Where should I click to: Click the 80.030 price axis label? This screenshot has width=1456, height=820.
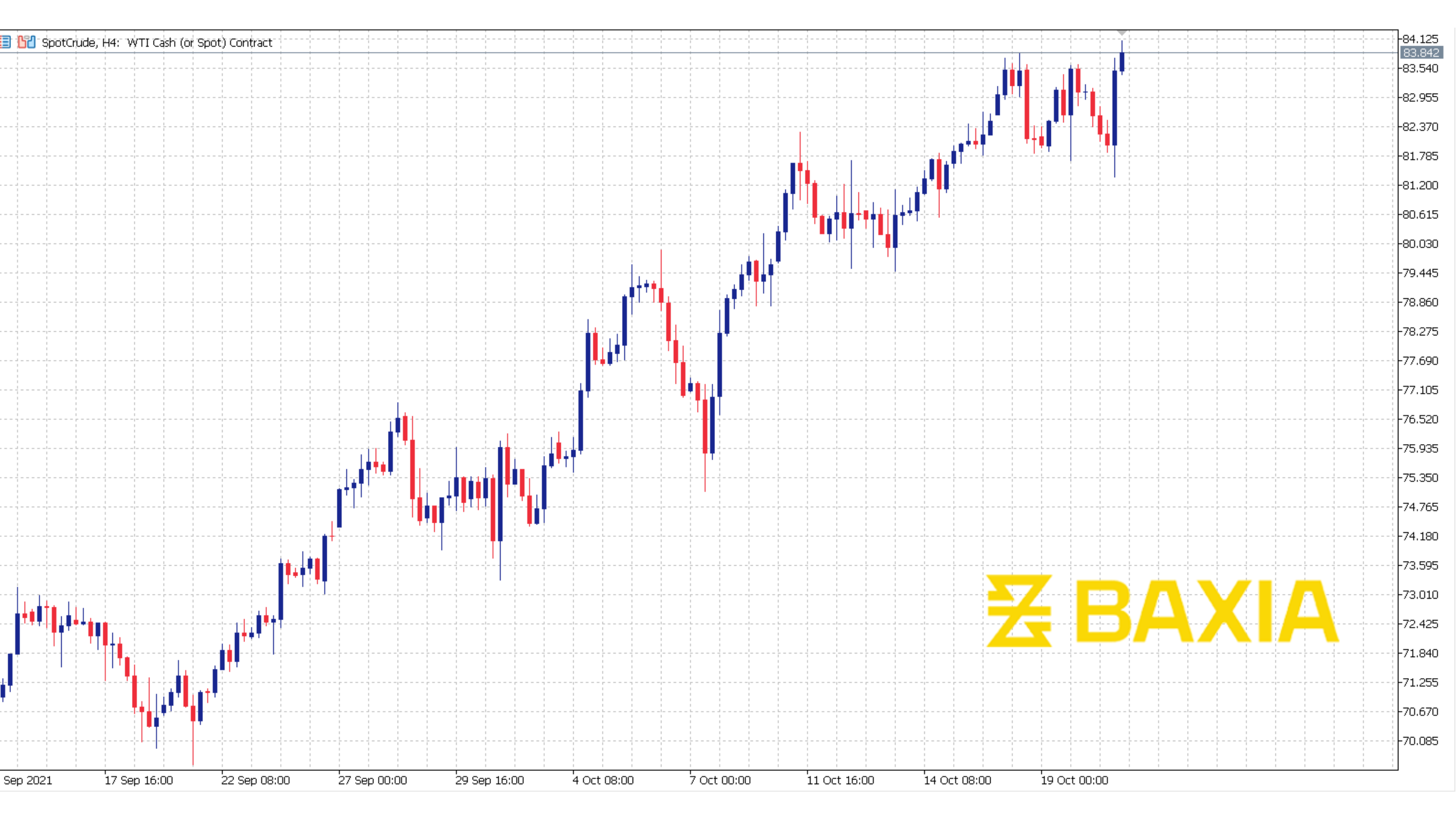(x=1420, y=243)
